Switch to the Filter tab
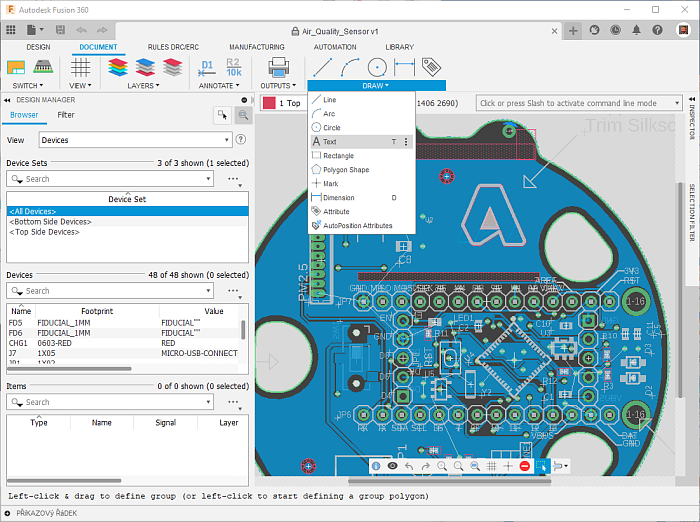This screenshot has width=700, height=522. (x=66, y=115)
